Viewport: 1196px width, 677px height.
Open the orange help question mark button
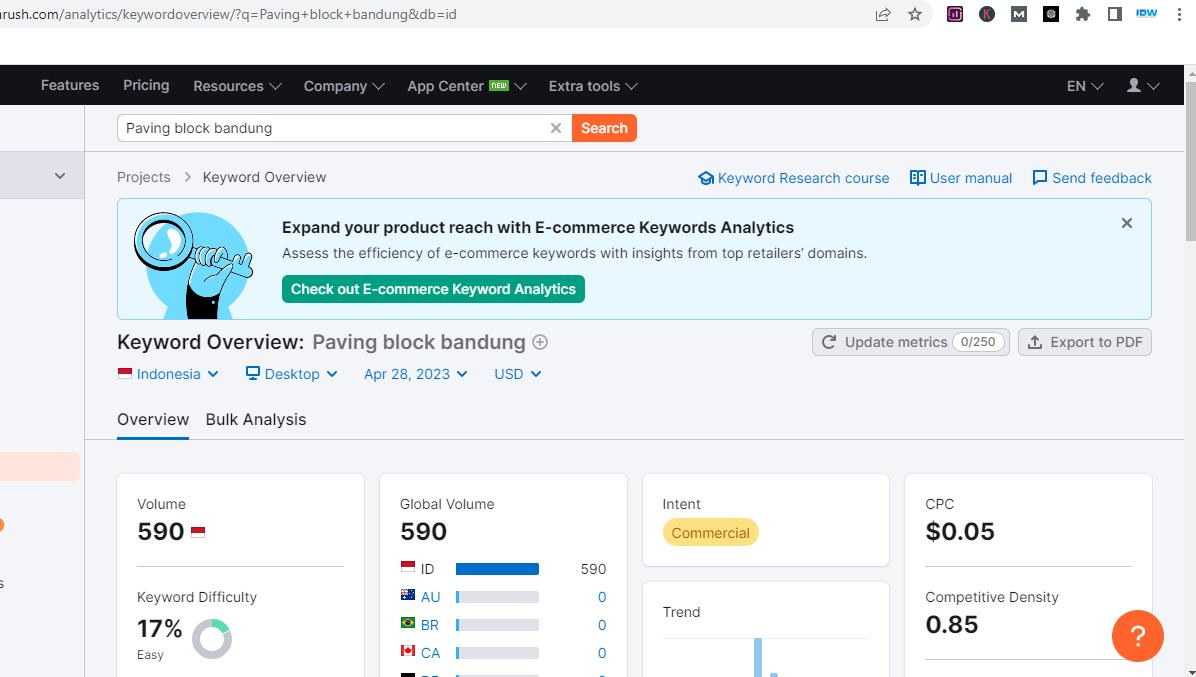[x=1137, y=635]
